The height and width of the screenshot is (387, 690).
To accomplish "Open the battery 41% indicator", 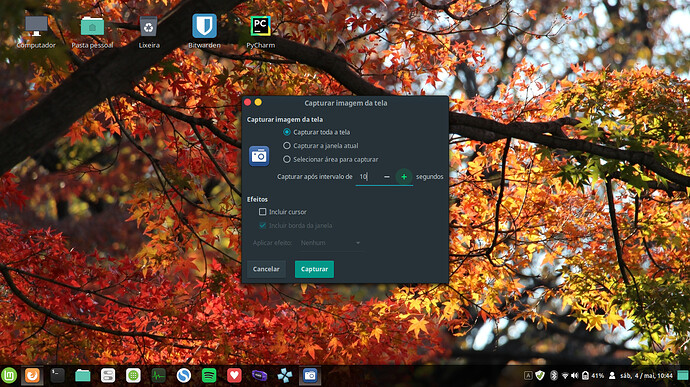I will point(593,376).
